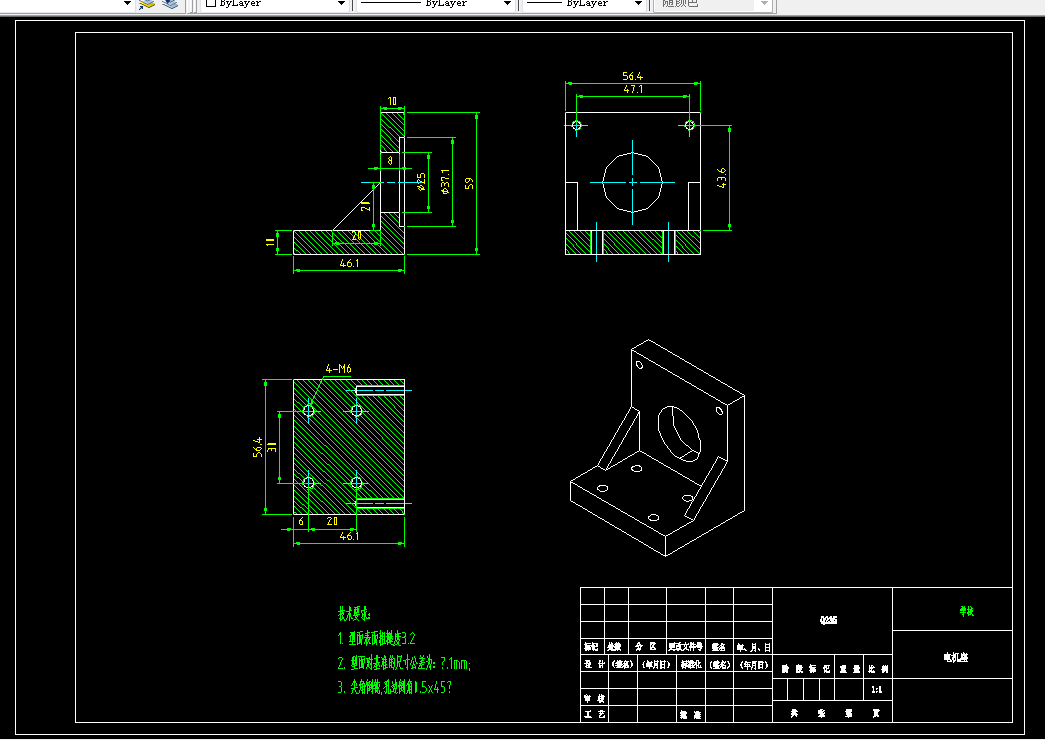Image resolution: width=1045 pixels, height=740 pixels.
Task: Select the "10" thickness dimension
Action: point(392,101)
